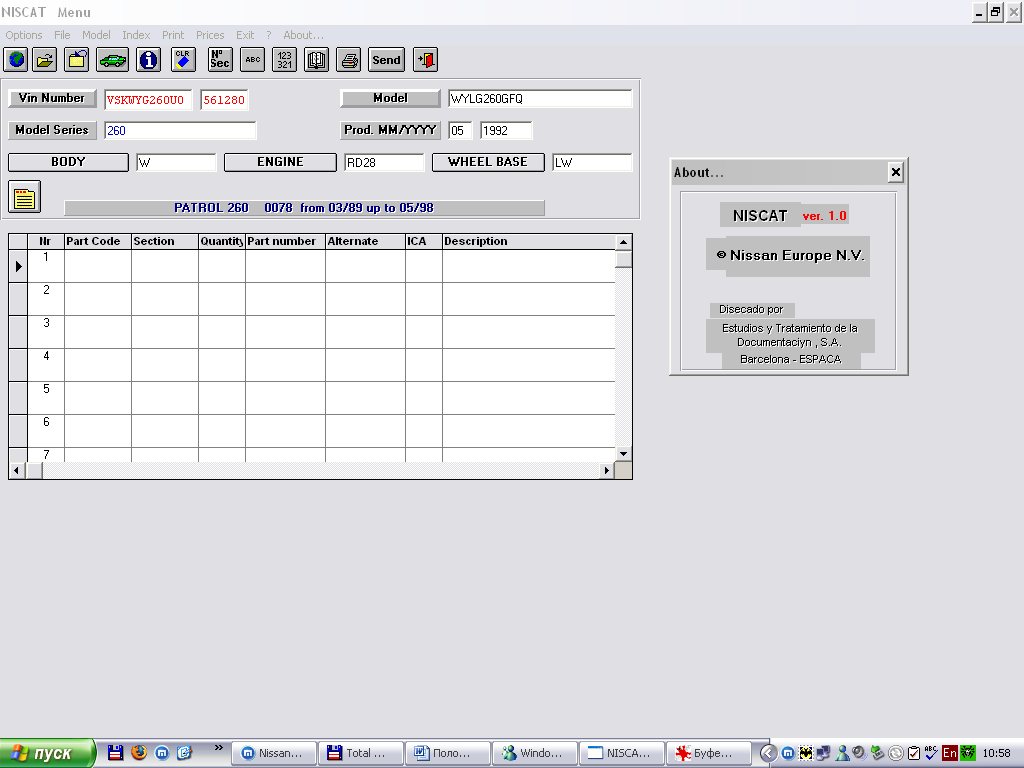Select the ABC alphabetical index icon
The height and width of the screenshot is (768, 1024).
point(252,60)
